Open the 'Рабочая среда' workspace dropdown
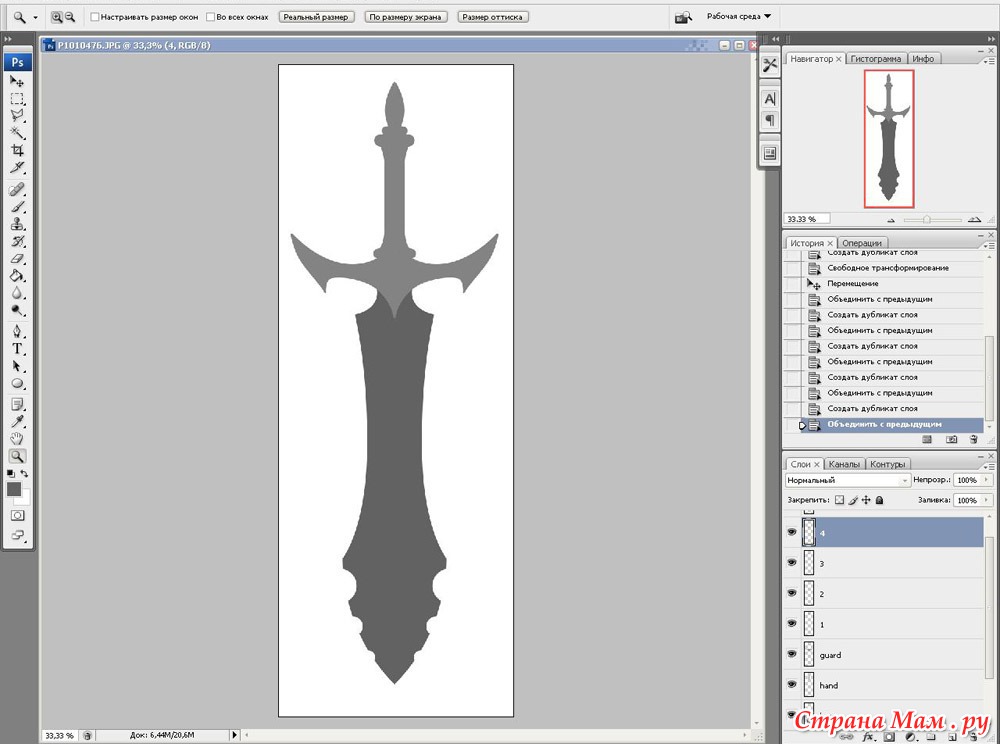Viewport: 1000px width, 744px height. [x=739, y=17]
